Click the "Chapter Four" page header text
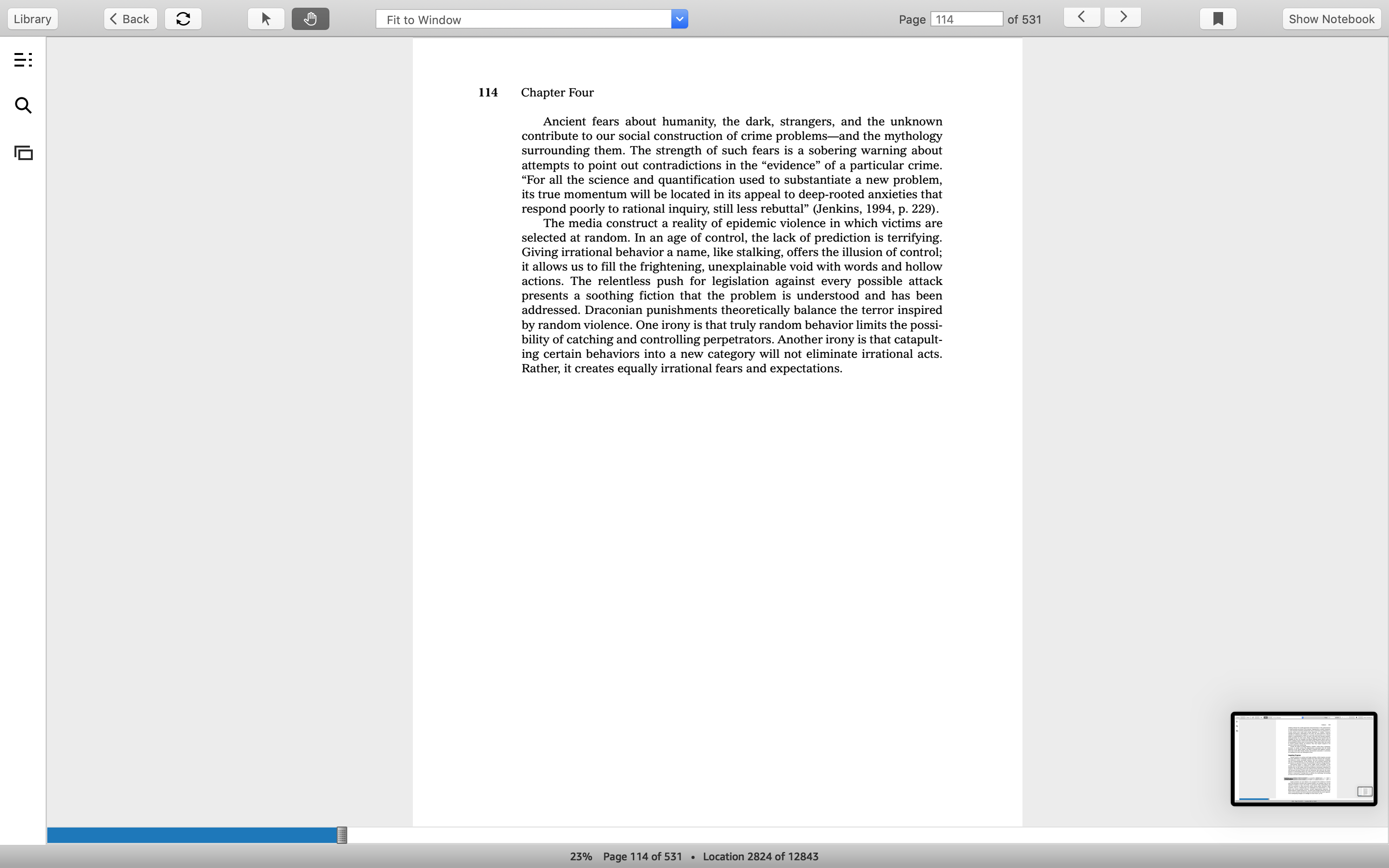The height and width of the screenshot is (868, 1389). [x=558, y=93]
